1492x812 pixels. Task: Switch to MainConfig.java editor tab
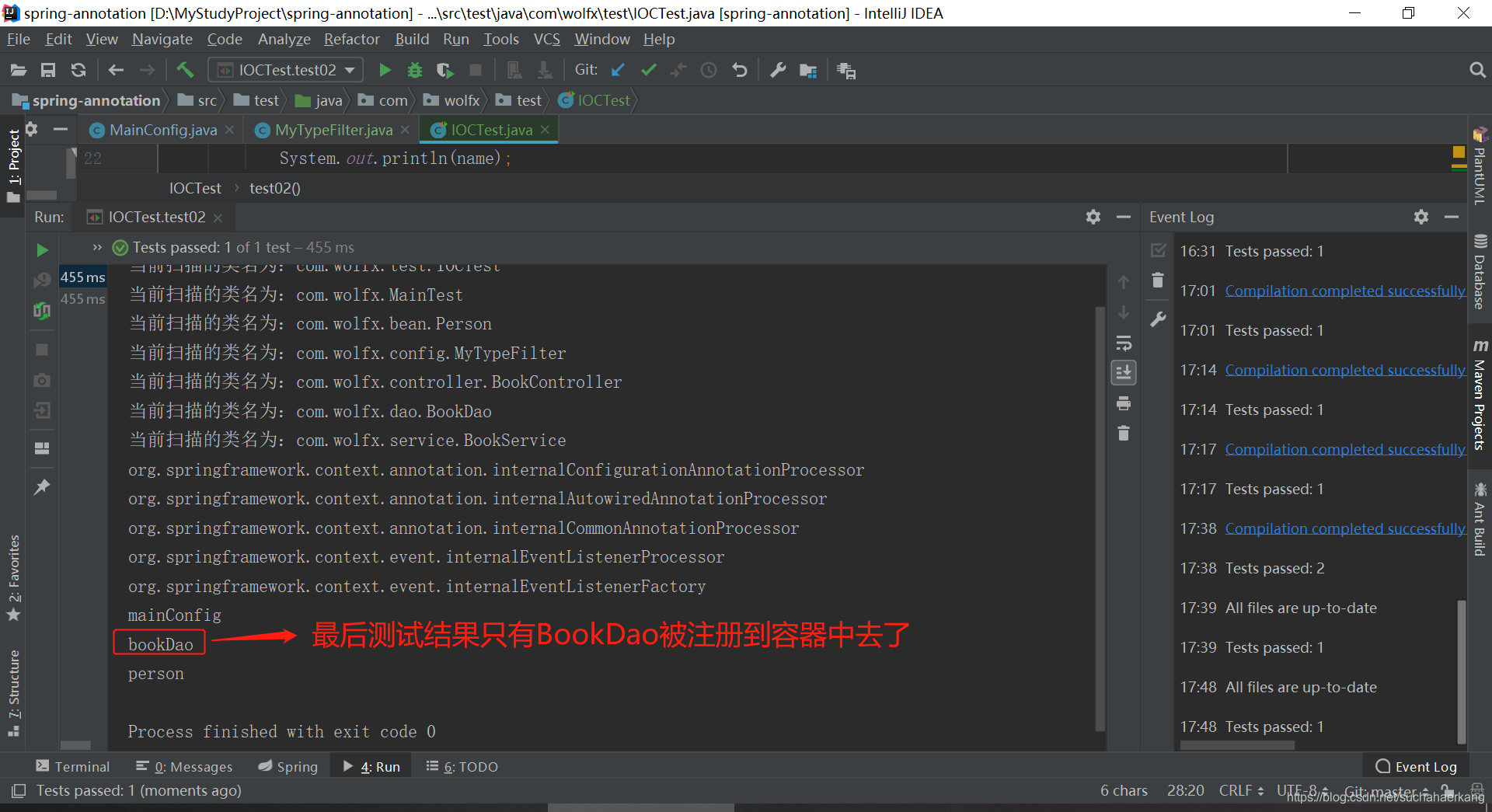[x=162, y=130]
